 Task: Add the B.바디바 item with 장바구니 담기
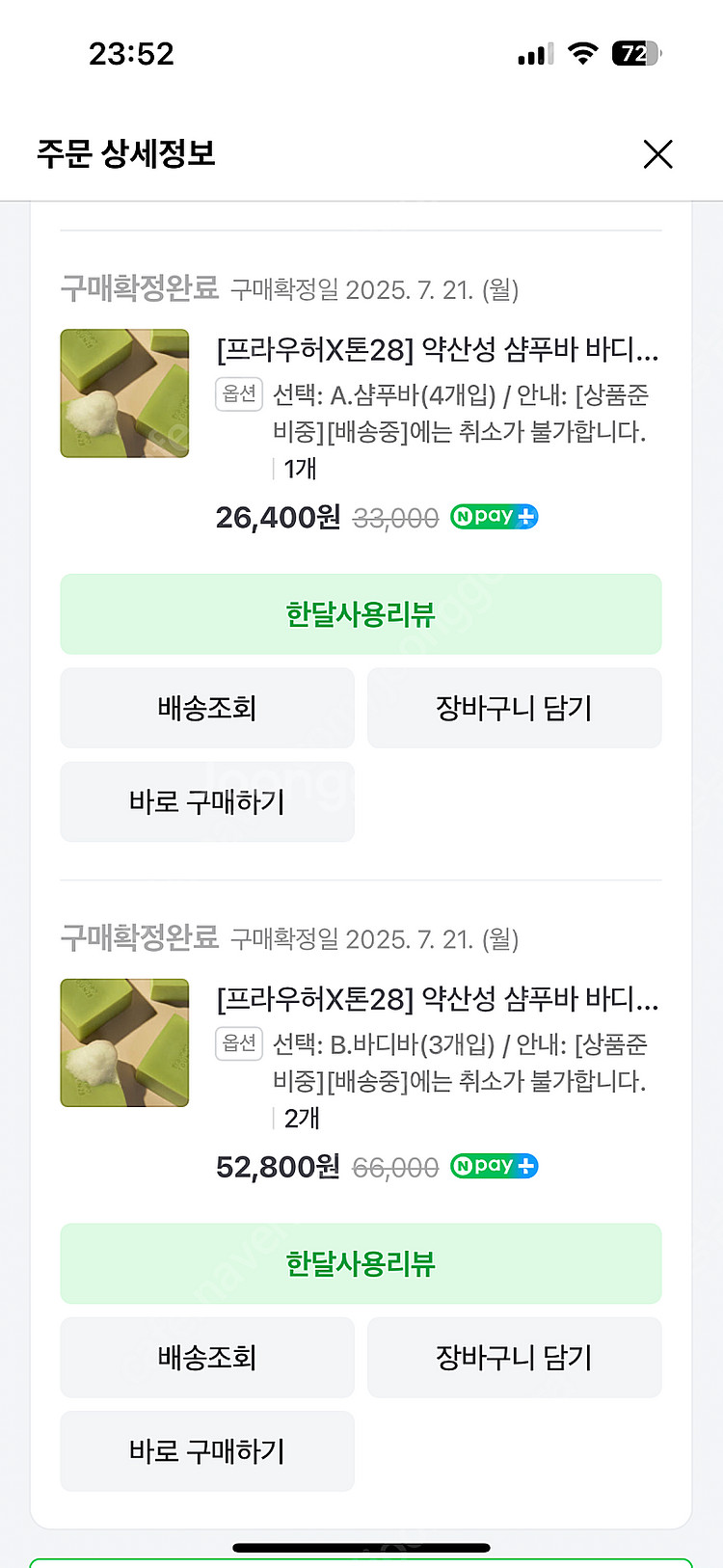tap(514, 1357)
